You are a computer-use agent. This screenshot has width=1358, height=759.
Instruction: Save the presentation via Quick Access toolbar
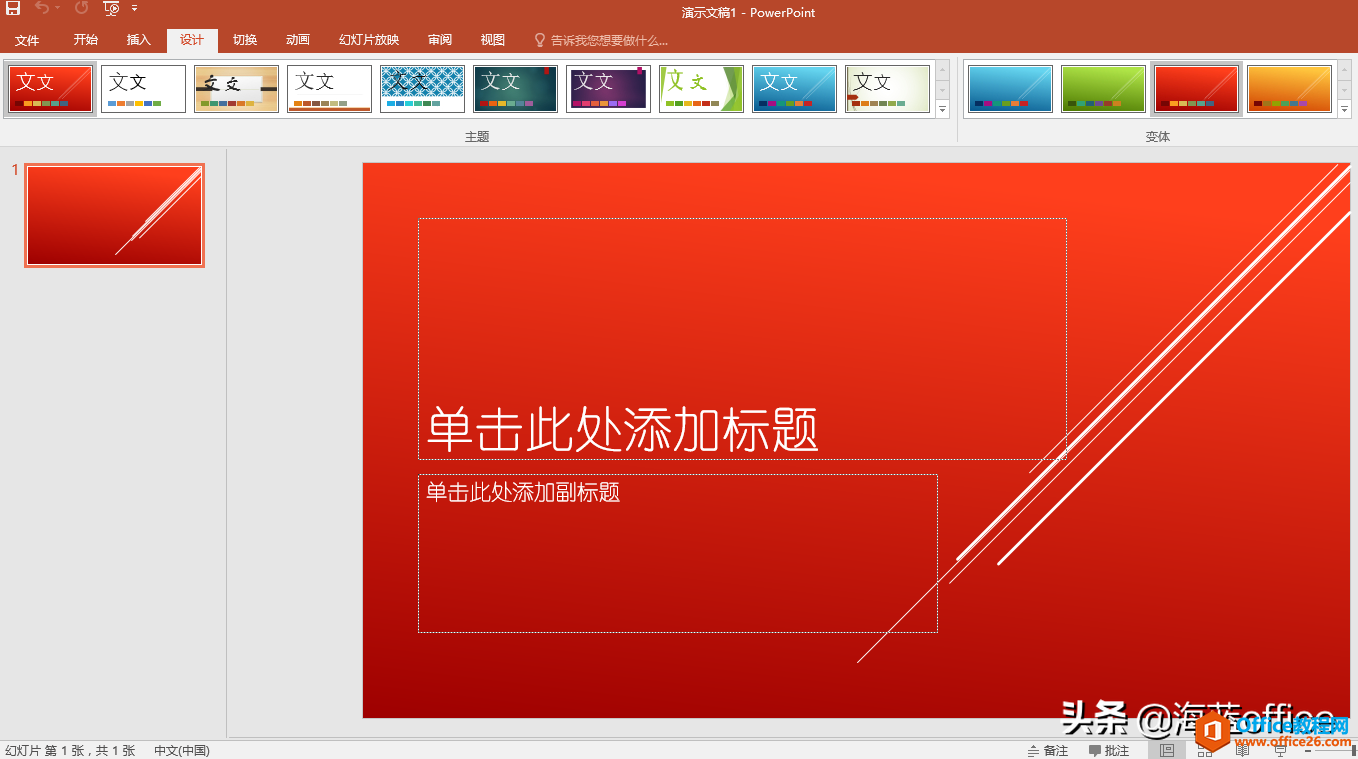(x=12, y=8)
